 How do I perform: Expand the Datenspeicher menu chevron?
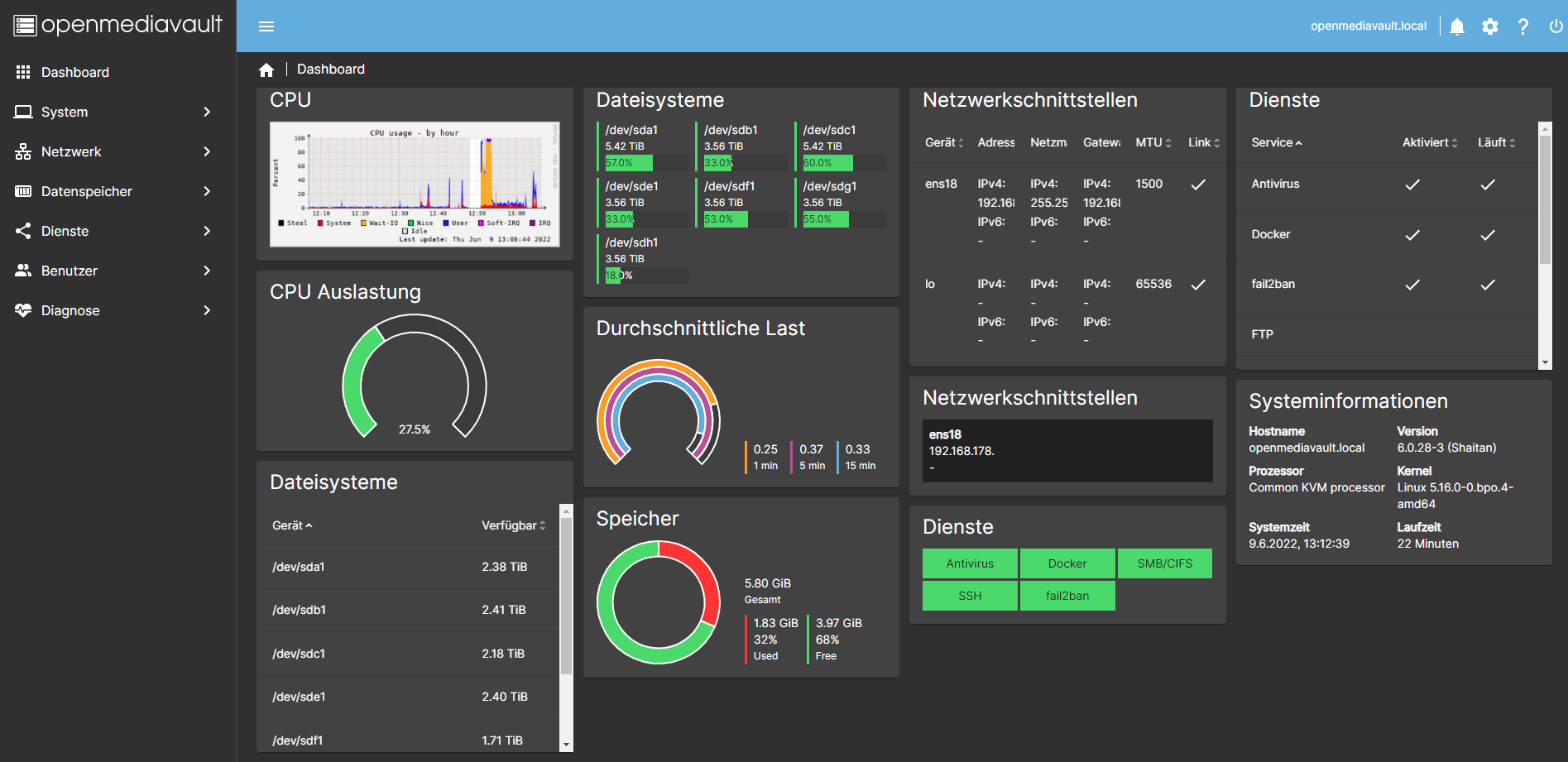(x=207, y=191)
